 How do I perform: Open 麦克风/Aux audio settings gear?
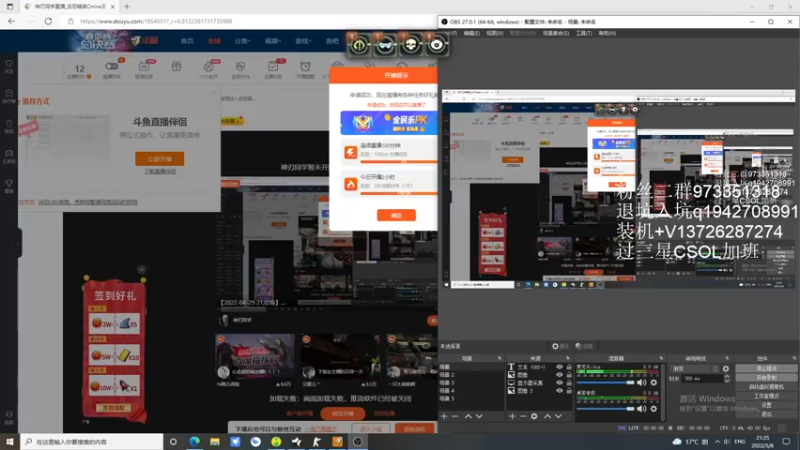(x=654, y=382)
